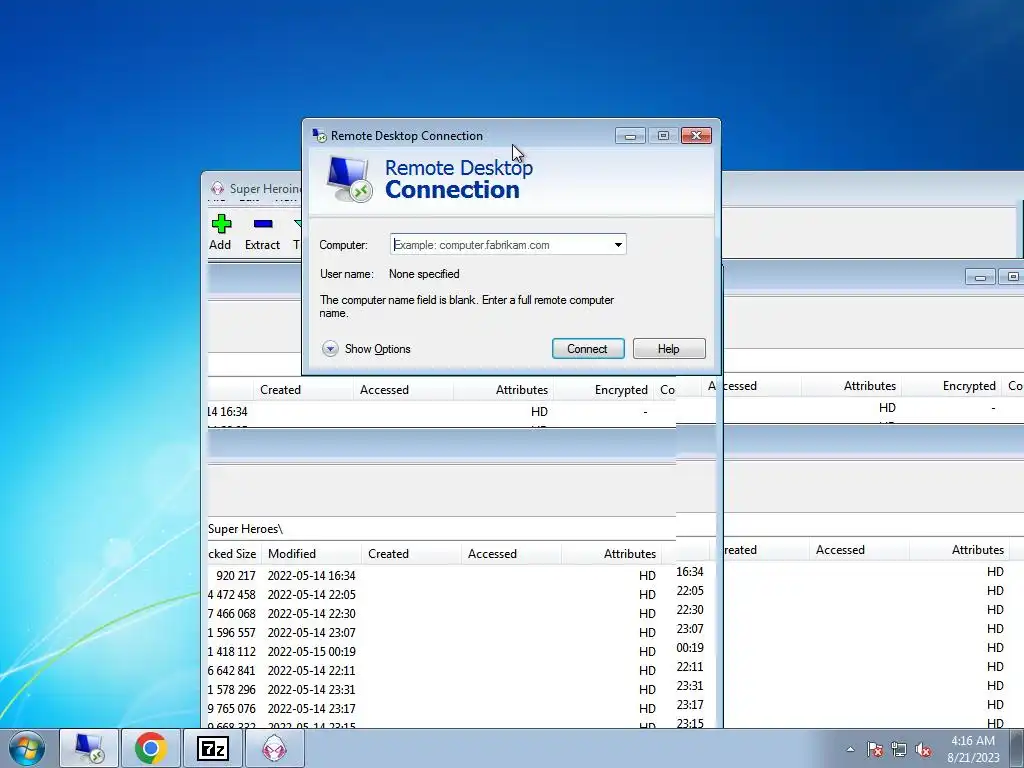Sort by the Modified column header

pos(312,554)
